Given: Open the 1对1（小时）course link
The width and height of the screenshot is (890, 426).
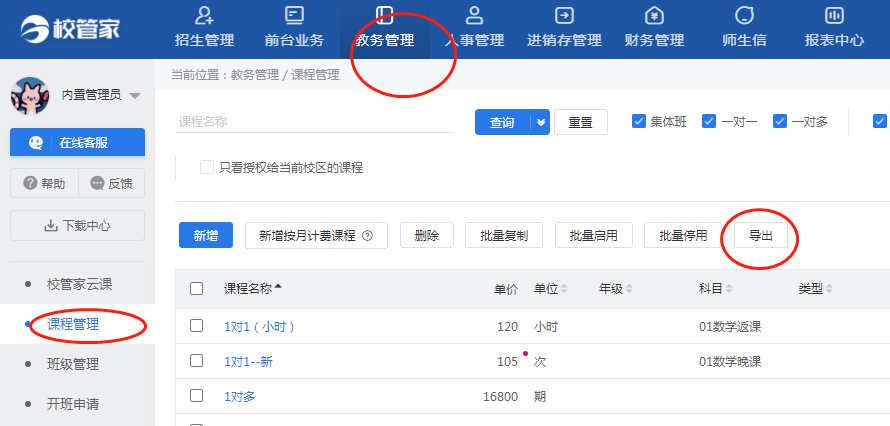Looking at the screenshot, I should (x=259, y=327).
